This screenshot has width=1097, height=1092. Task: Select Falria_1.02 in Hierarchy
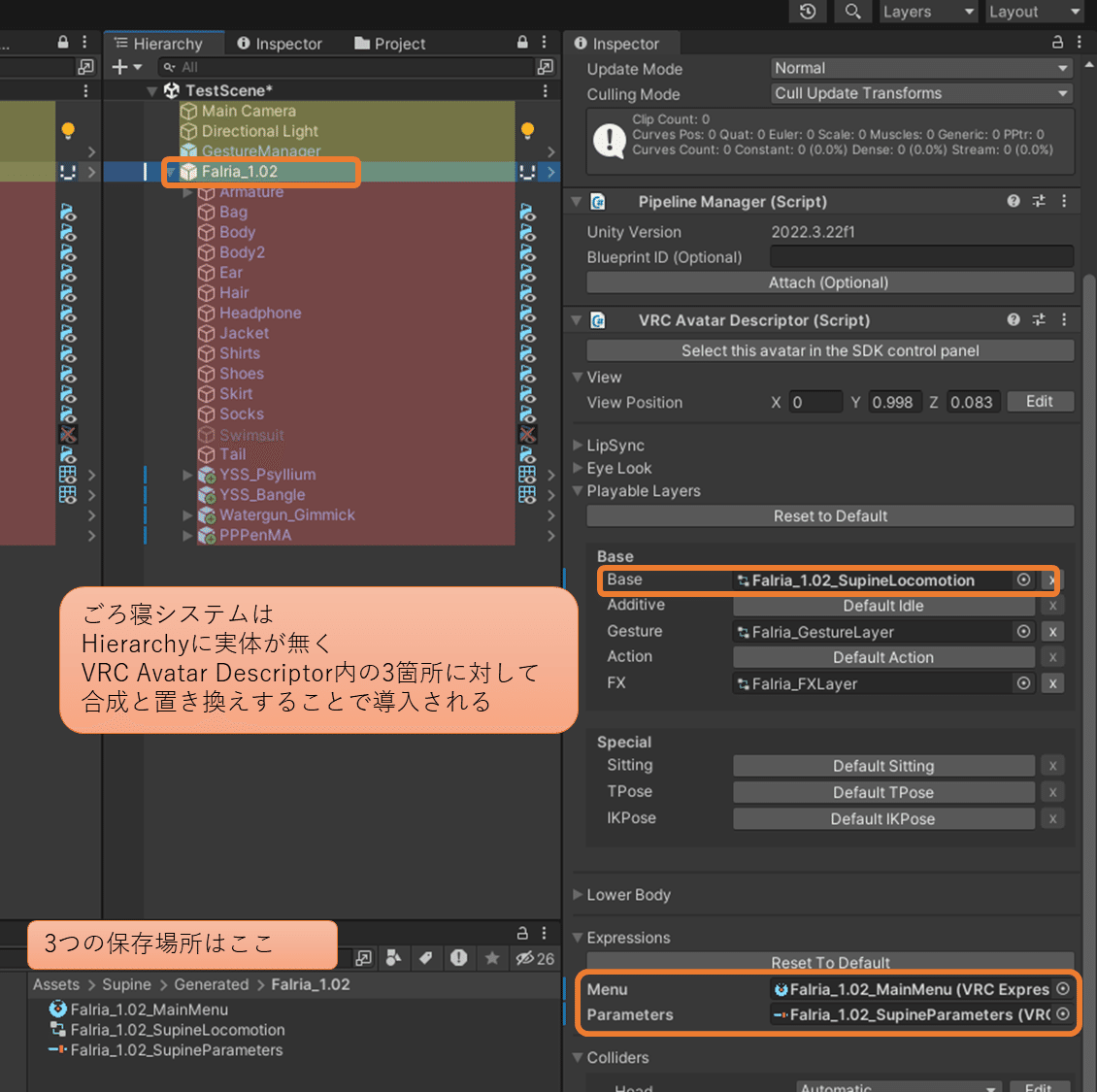pyautogui.click(x=239, y=172)
